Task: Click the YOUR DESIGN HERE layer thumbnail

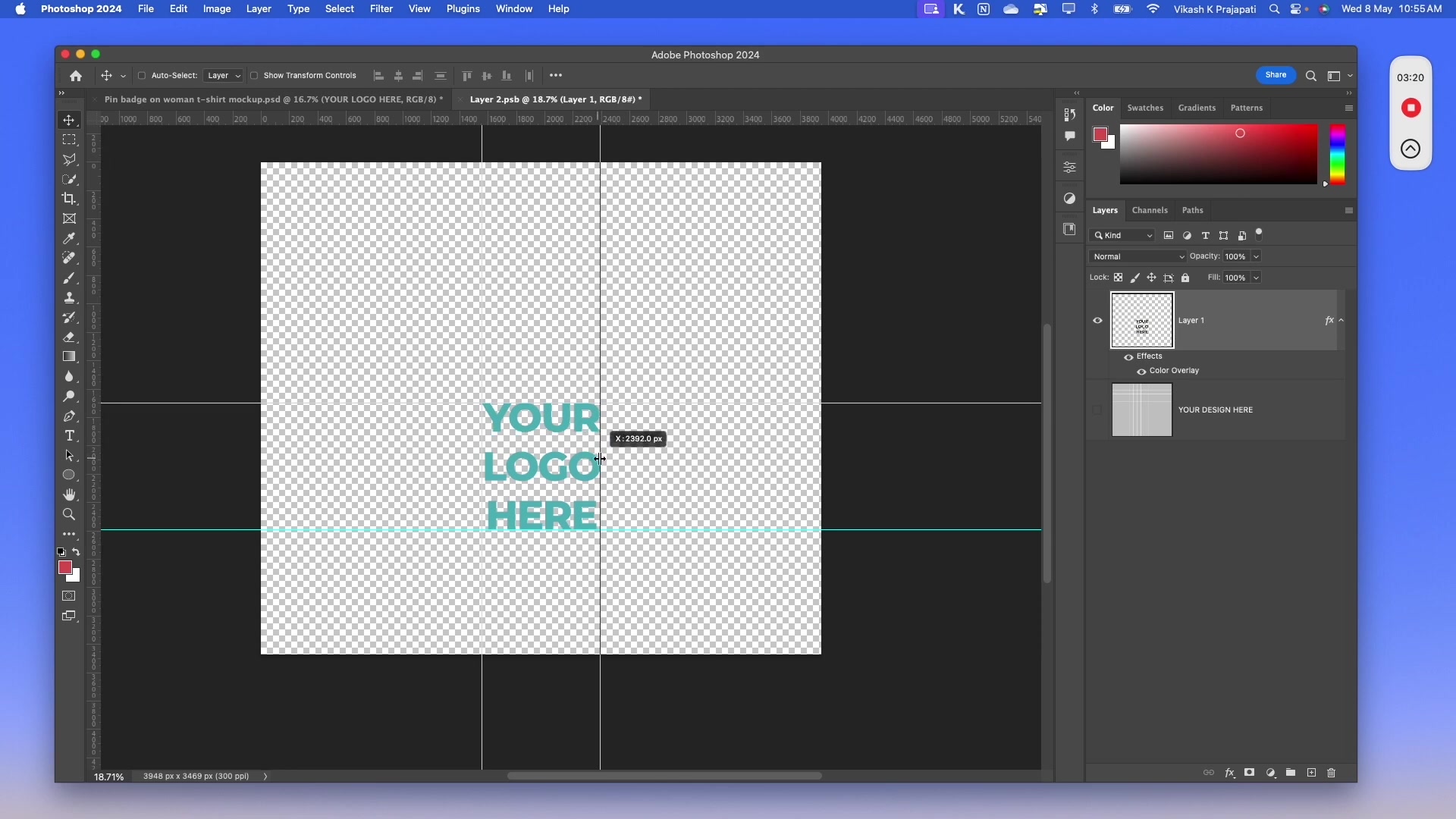Action: pyautogui.click(x=1141, y=409)
